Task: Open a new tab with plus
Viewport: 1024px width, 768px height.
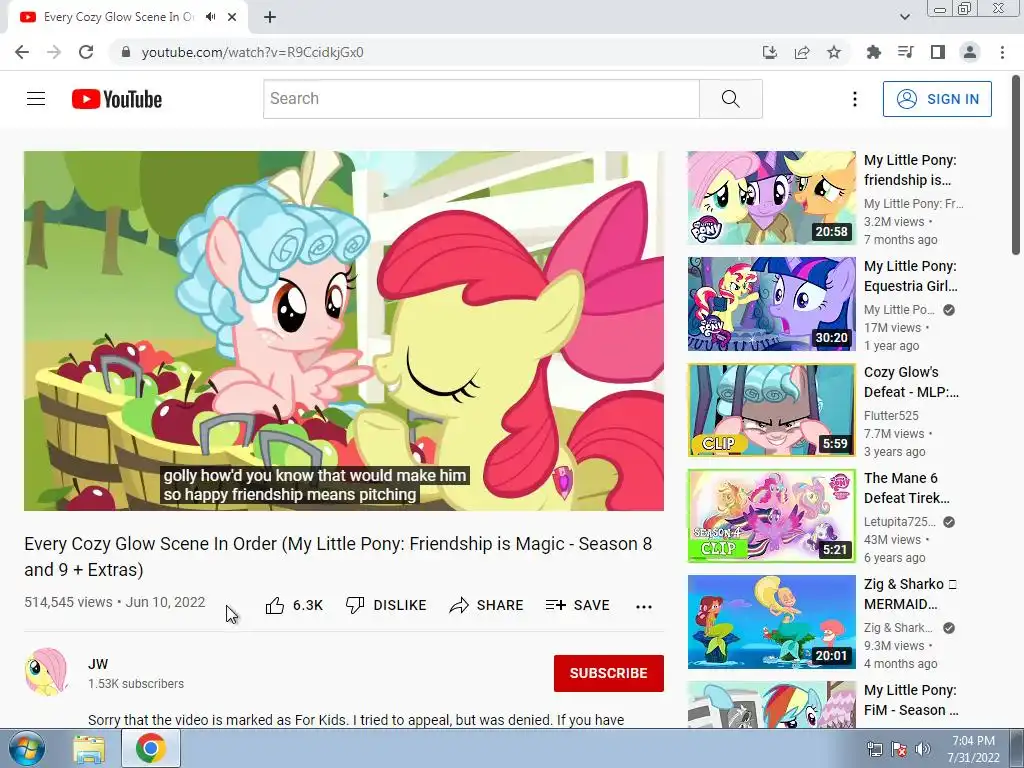Action: (x=270, y=18)
